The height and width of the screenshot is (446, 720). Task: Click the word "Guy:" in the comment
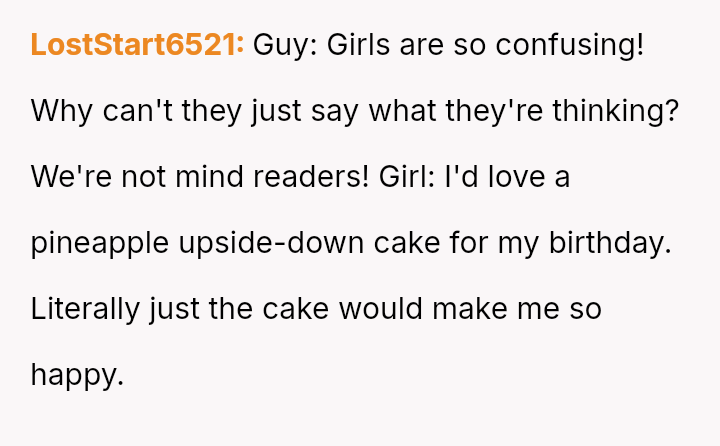click(285, 45)
